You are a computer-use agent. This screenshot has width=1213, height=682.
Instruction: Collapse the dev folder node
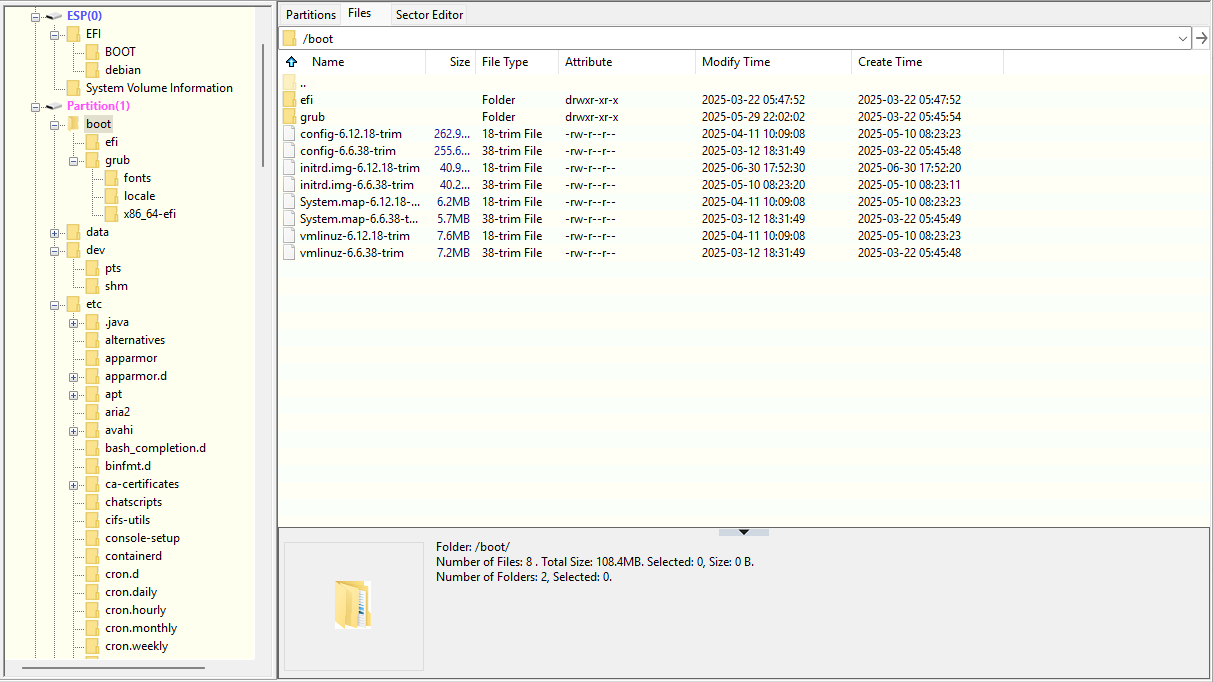(x=54, y=250)
